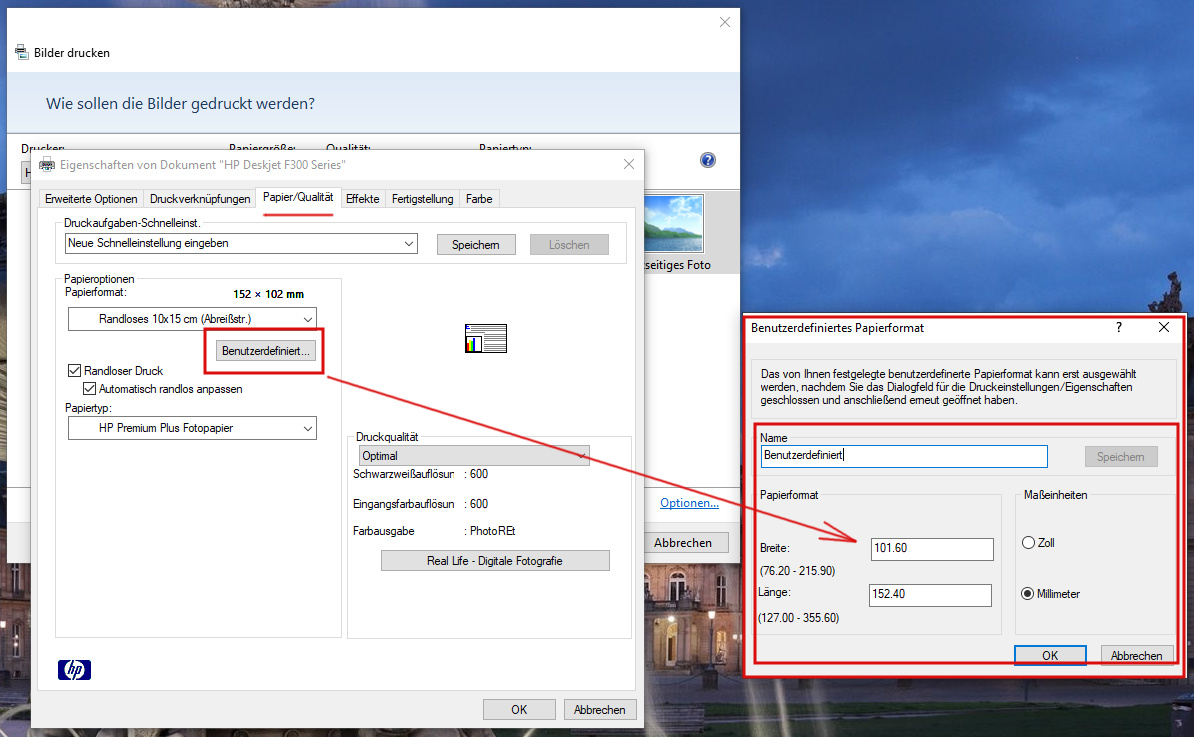The height and width of the screenshot is (737, 1194).
Task: Click the Schwarzweißauflösung value 600
Action: pos(479,474)
